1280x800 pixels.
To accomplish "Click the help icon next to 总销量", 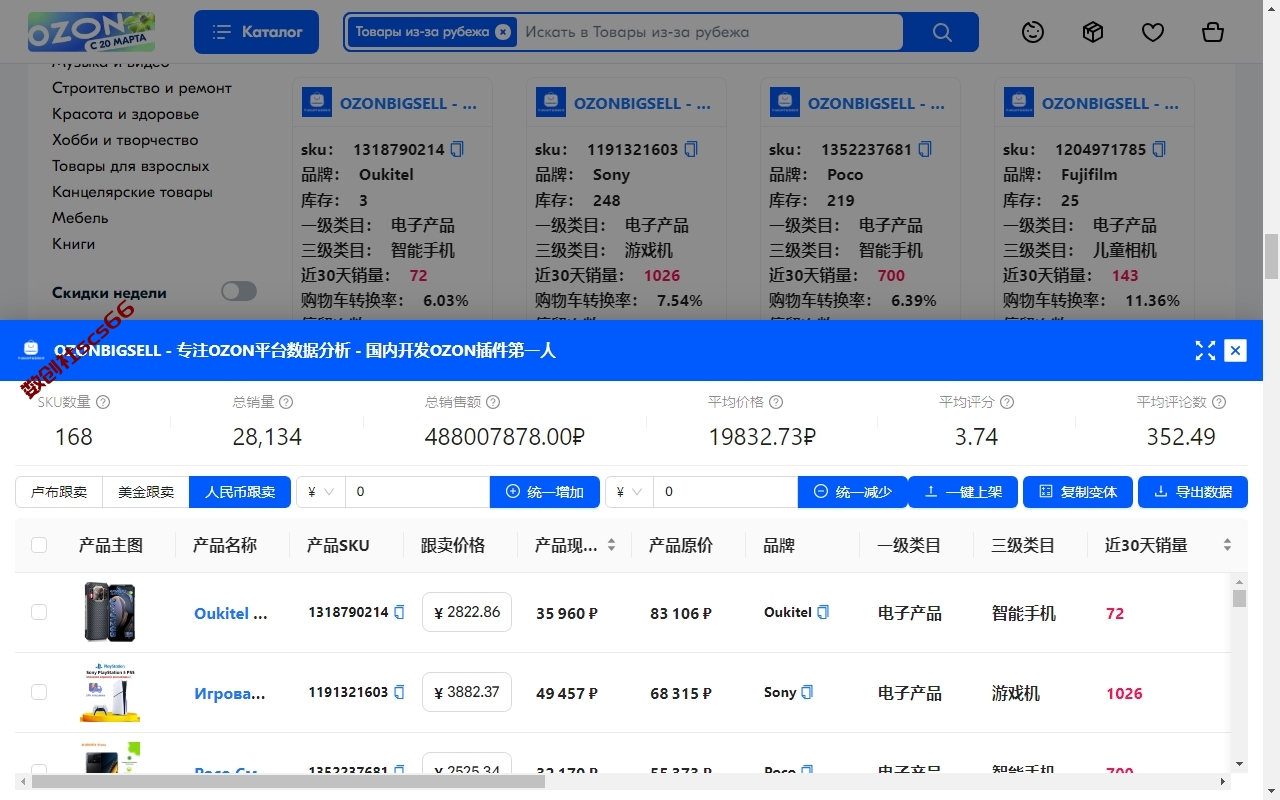I will pos(286,402).
